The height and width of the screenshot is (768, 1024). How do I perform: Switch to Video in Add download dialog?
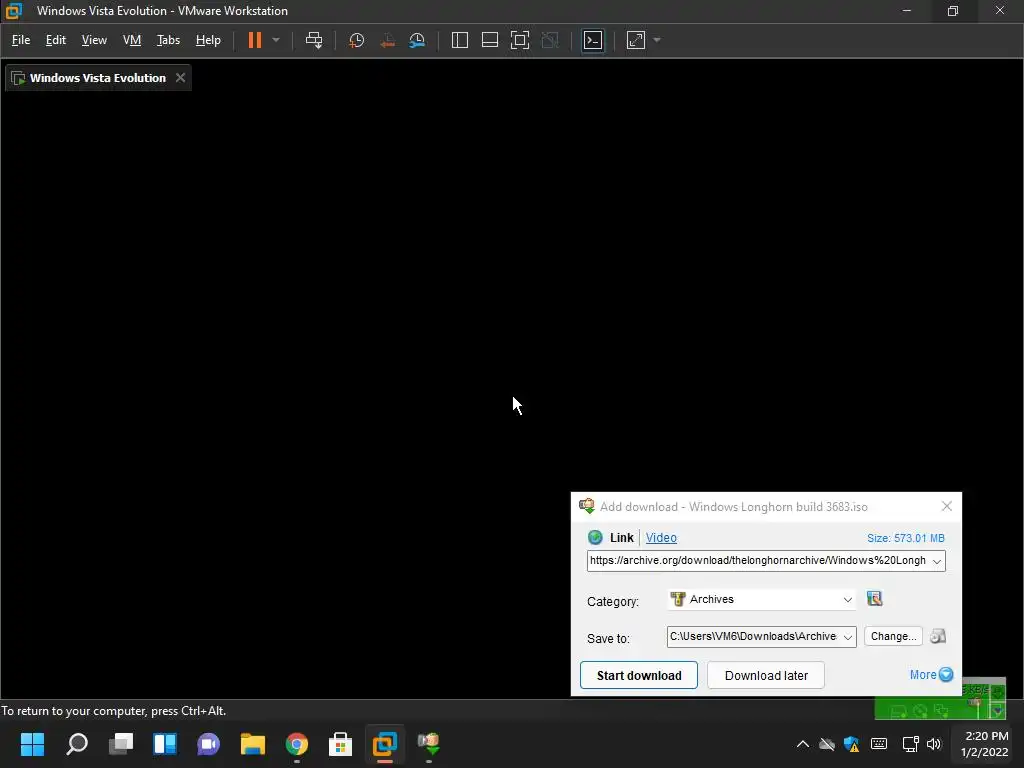[661, 537]
